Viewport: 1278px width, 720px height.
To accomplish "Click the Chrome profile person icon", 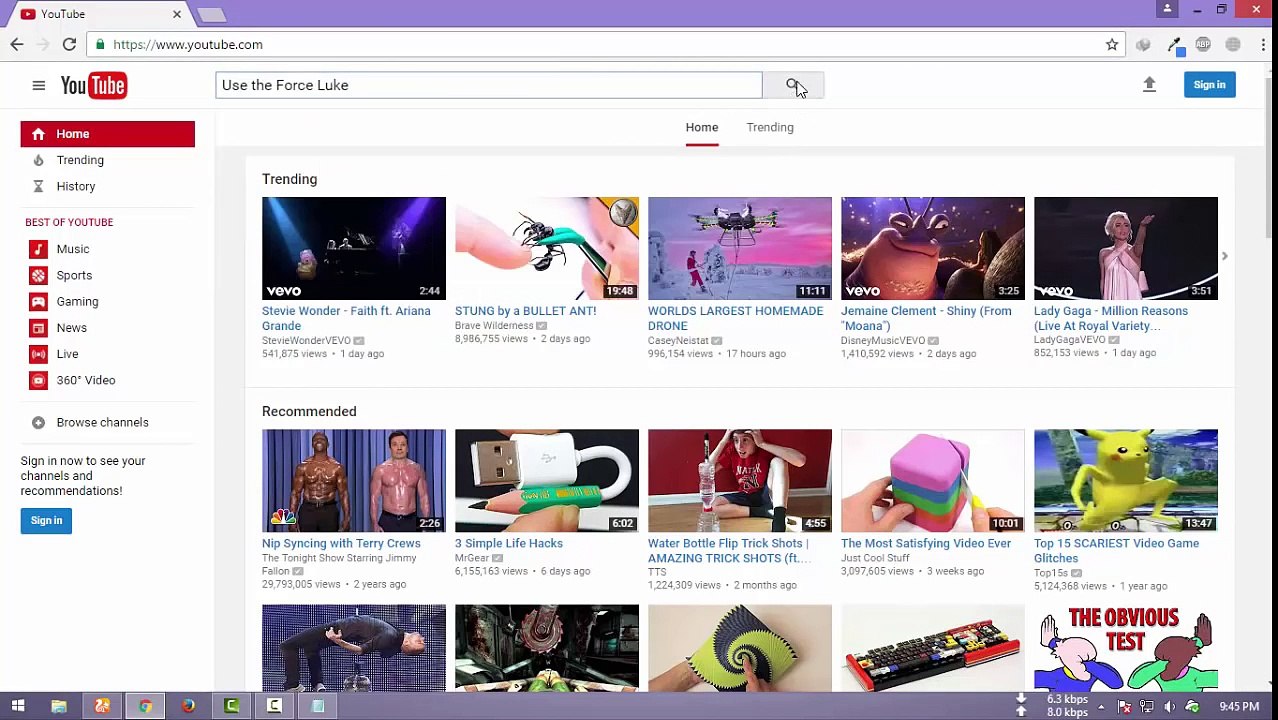I will click(1167, 9).
